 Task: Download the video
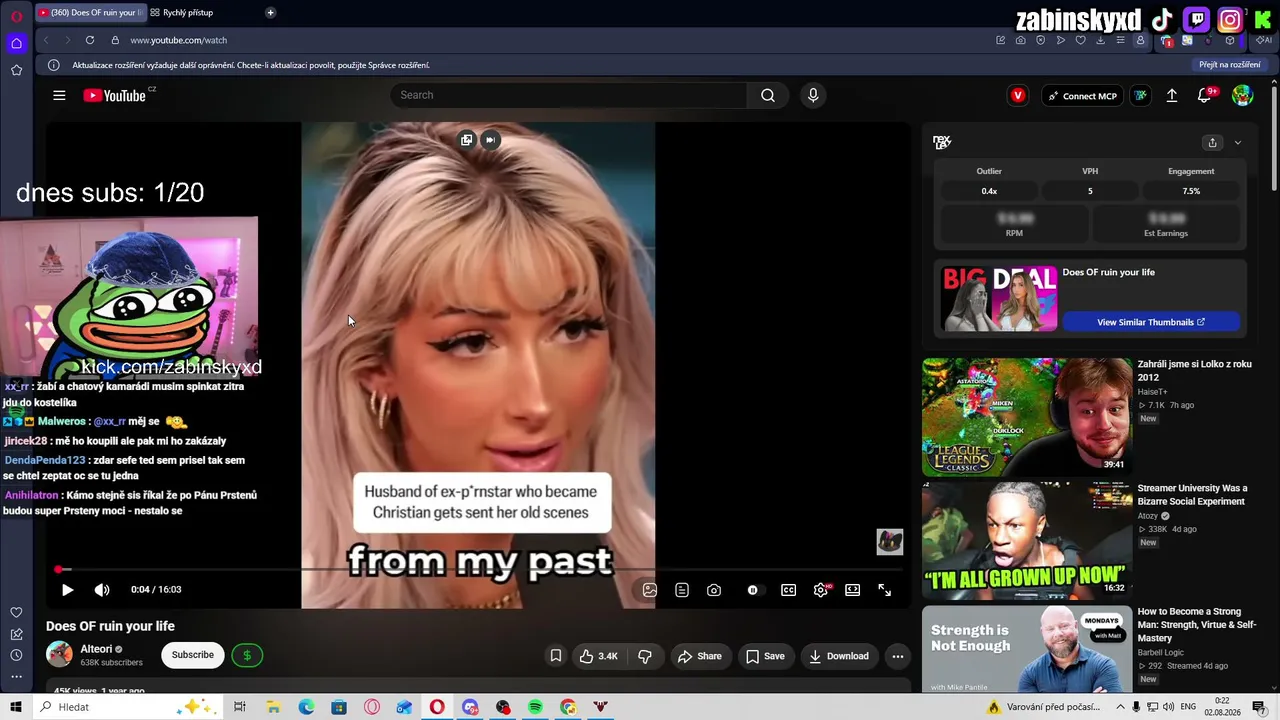[x=839, y=656]
